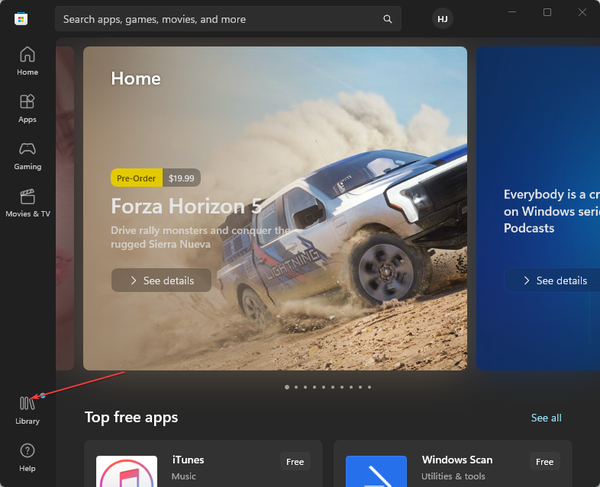Viewport: 600px width, 487px height.
Task: See details for Windows Podcasts banner
Action: pos(553,280)
